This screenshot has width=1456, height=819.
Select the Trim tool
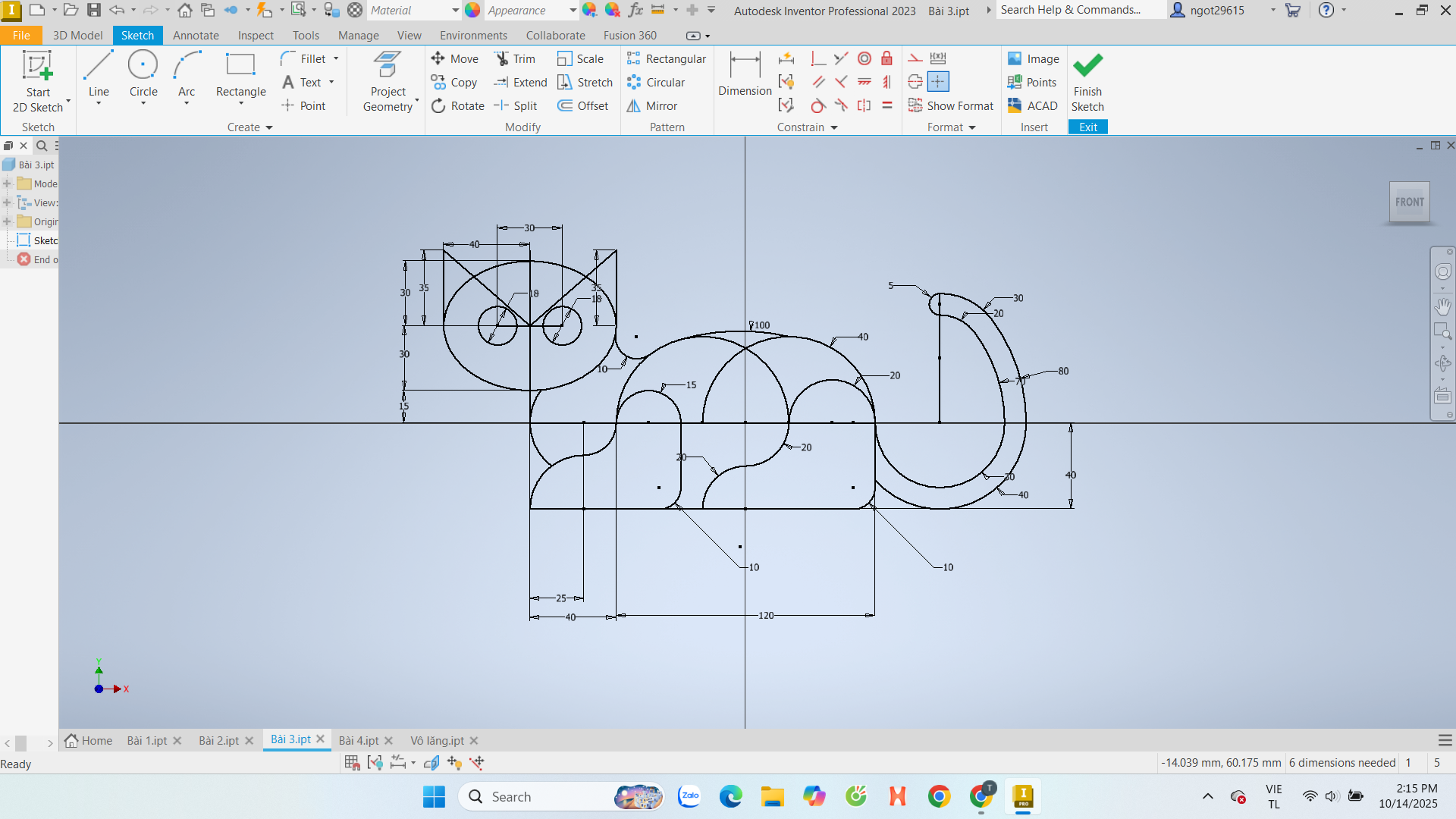(515, 59)
